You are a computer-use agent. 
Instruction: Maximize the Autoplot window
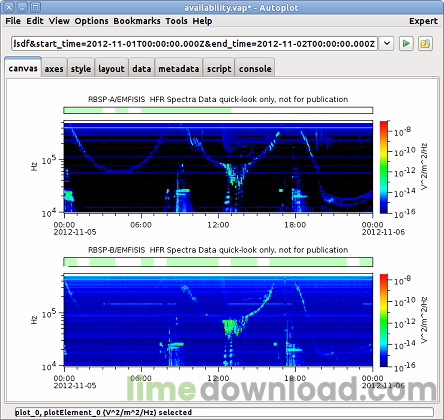35,7
